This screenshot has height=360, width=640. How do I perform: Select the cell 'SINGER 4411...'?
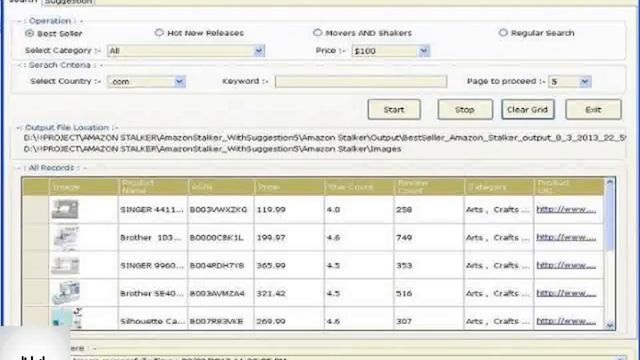pyautogui.click(x=153, y=209)
